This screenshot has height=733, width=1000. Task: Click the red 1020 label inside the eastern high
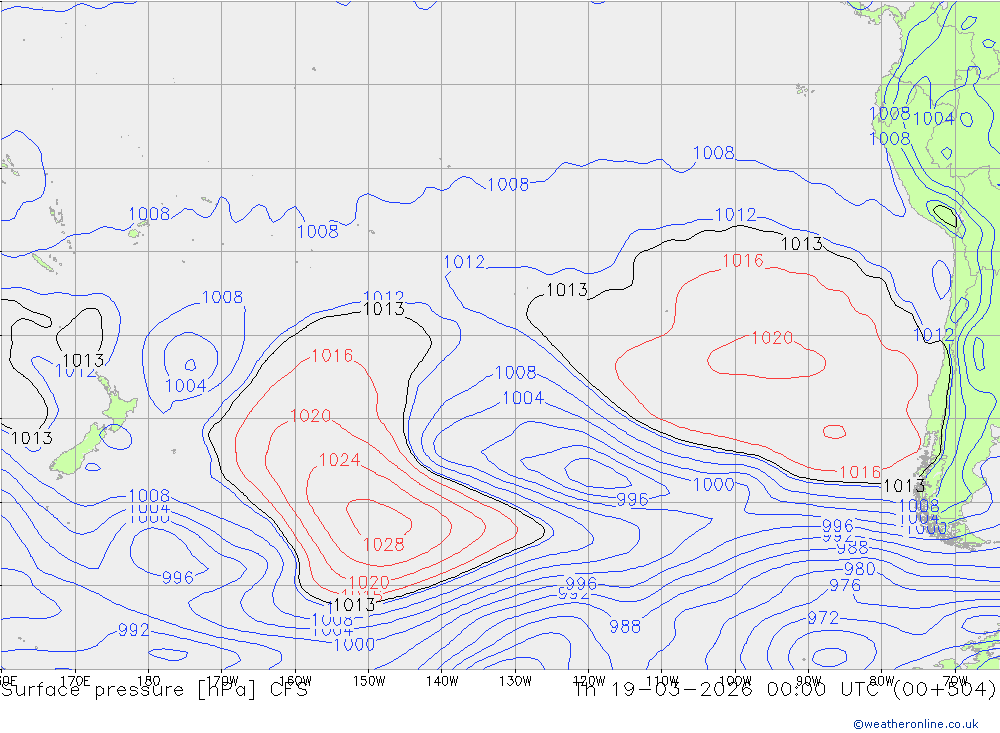click(x=772, y=337)
